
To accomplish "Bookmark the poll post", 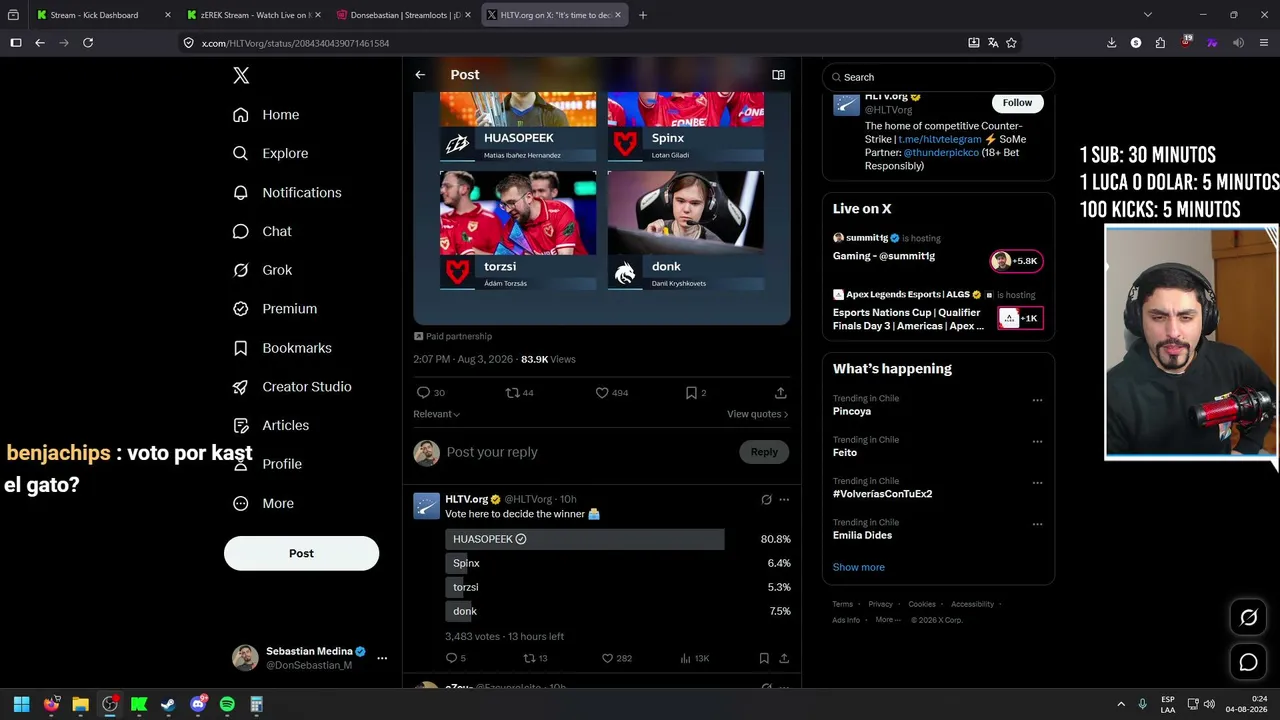I will click(x=764, y=658).
